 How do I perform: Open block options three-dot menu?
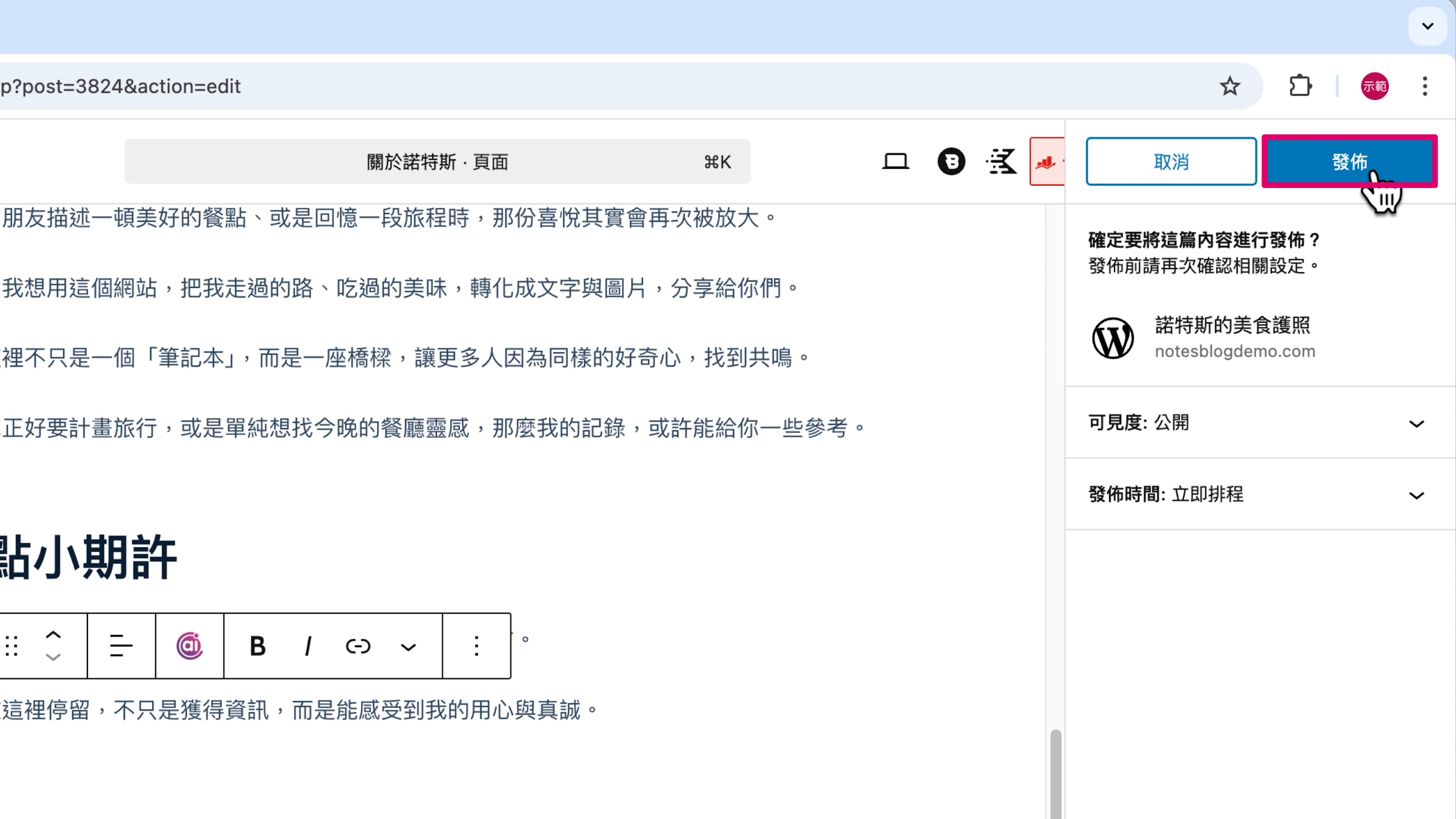pos(477,645)
